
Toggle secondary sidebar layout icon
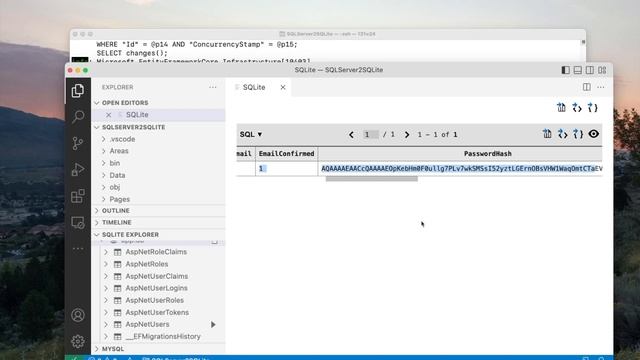[x=590, y=70]
